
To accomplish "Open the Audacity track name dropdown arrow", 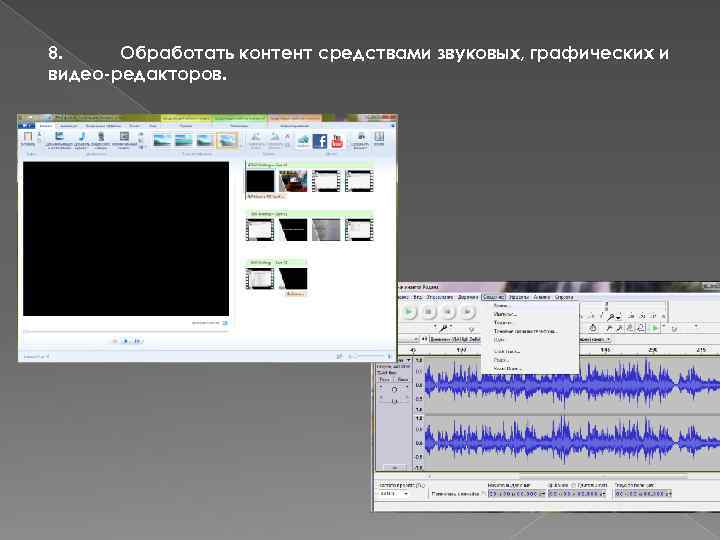I will pyautogui.click(x=408, y=360).
